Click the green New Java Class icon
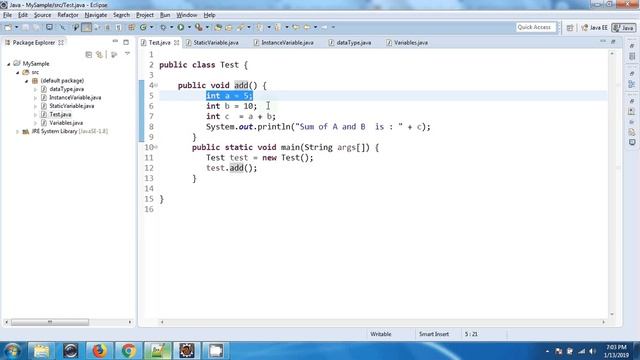 coord(143,27)
